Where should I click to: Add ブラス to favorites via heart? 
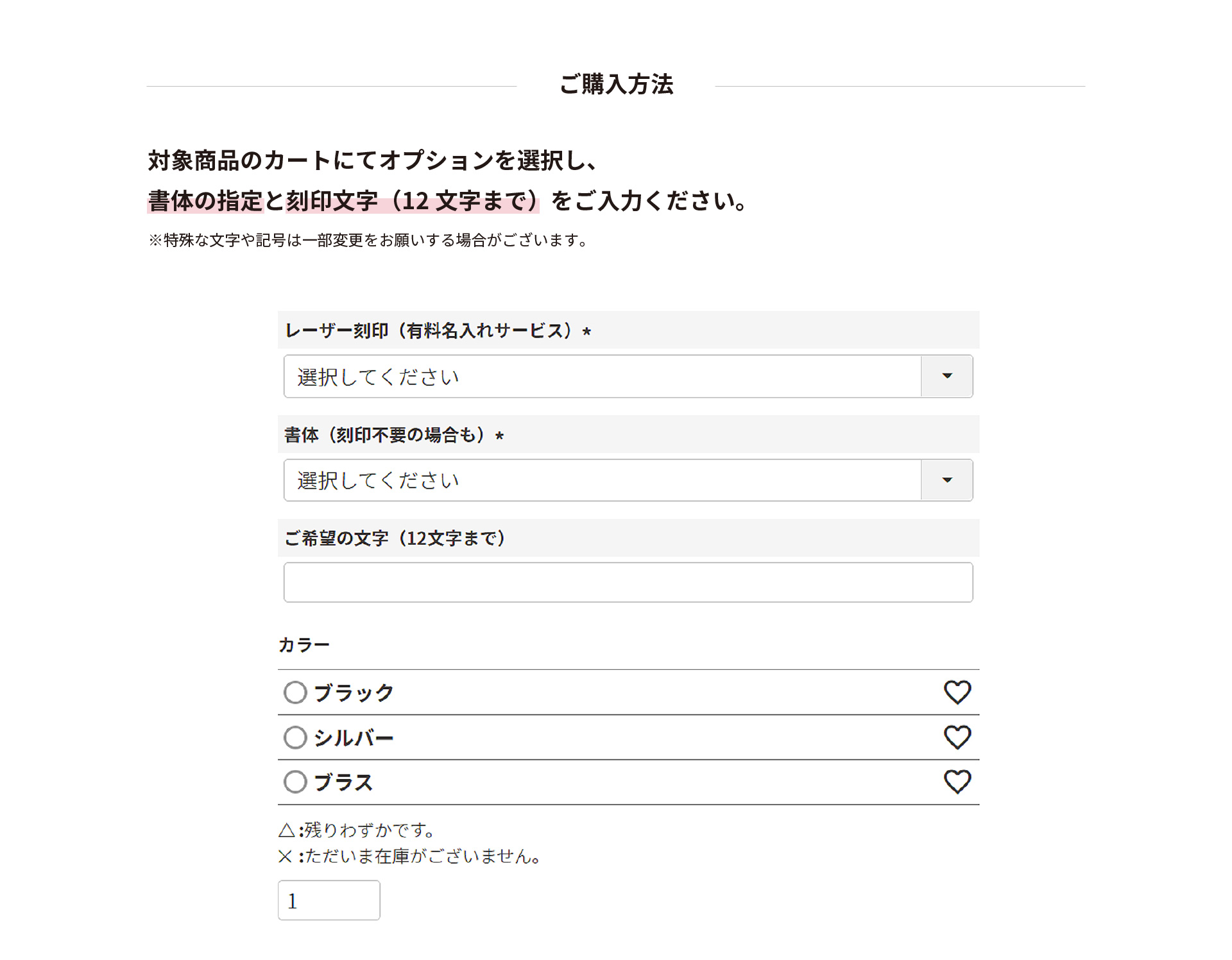[957, 782]
